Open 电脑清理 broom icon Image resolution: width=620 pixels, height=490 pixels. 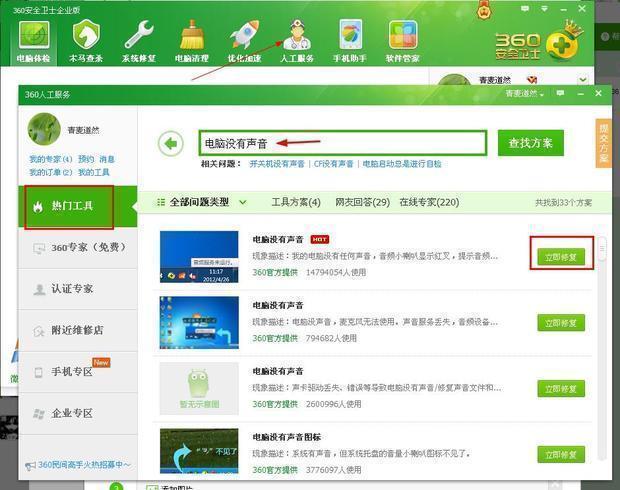tap(192, 42)
